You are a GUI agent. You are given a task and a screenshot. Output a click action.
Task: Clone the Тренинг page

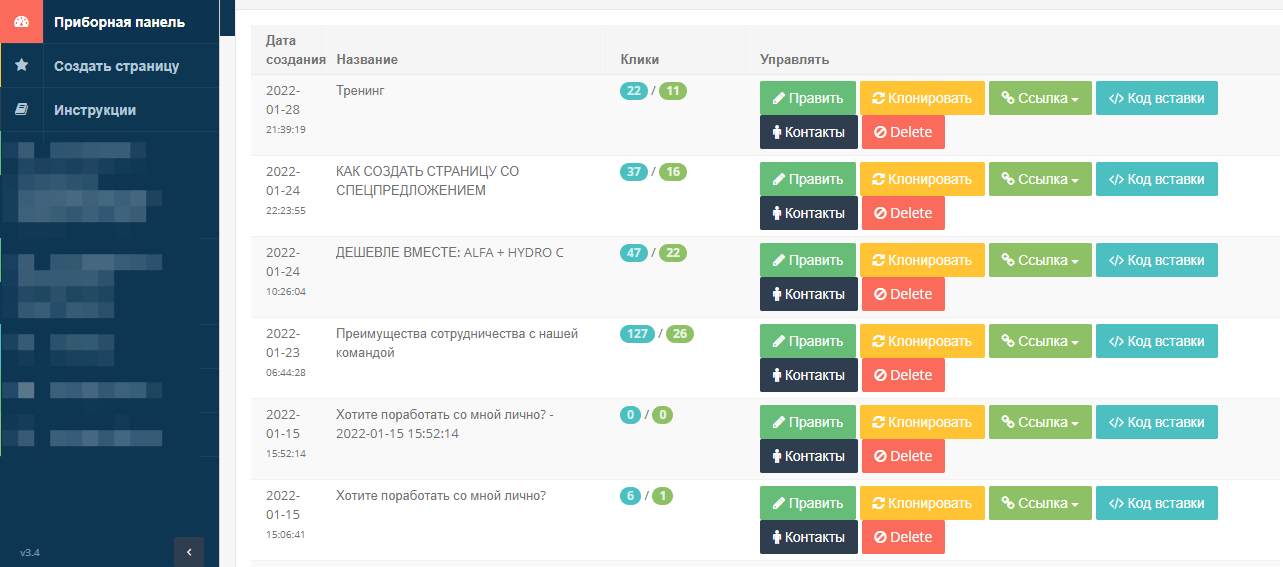922,98
